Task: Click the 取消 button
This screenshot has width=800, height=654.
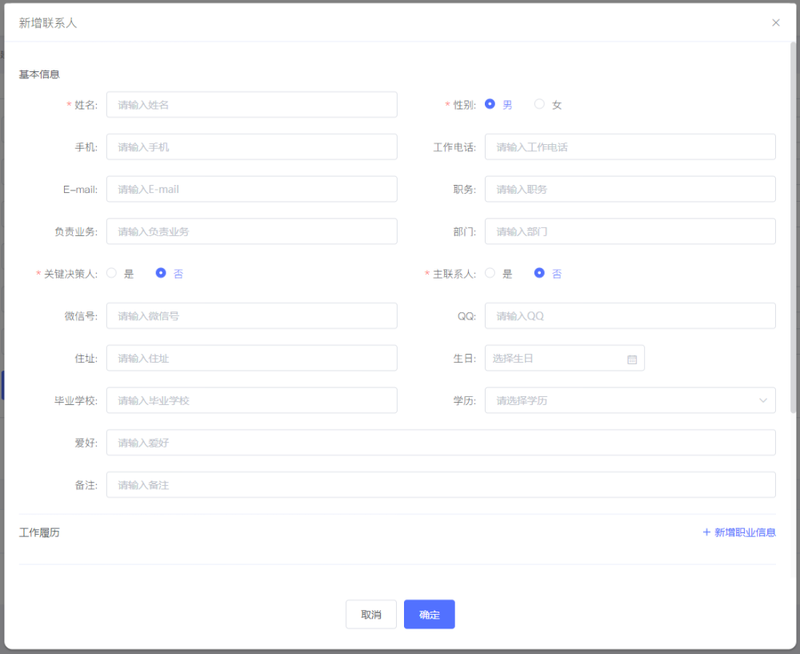Action: (371, 614)
